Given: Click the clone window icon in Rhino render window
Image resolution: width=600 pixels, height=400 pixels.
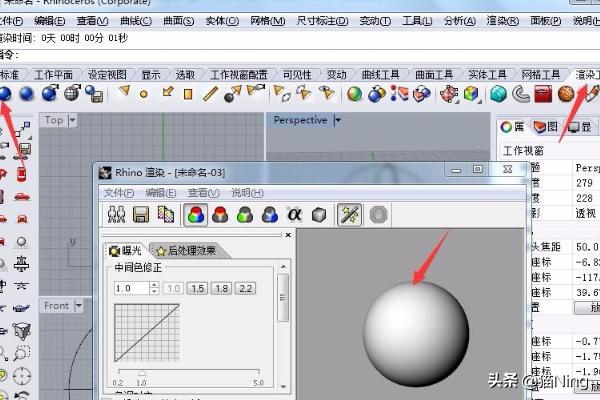Looking at the screenshot, I should (x=116, y=215).
